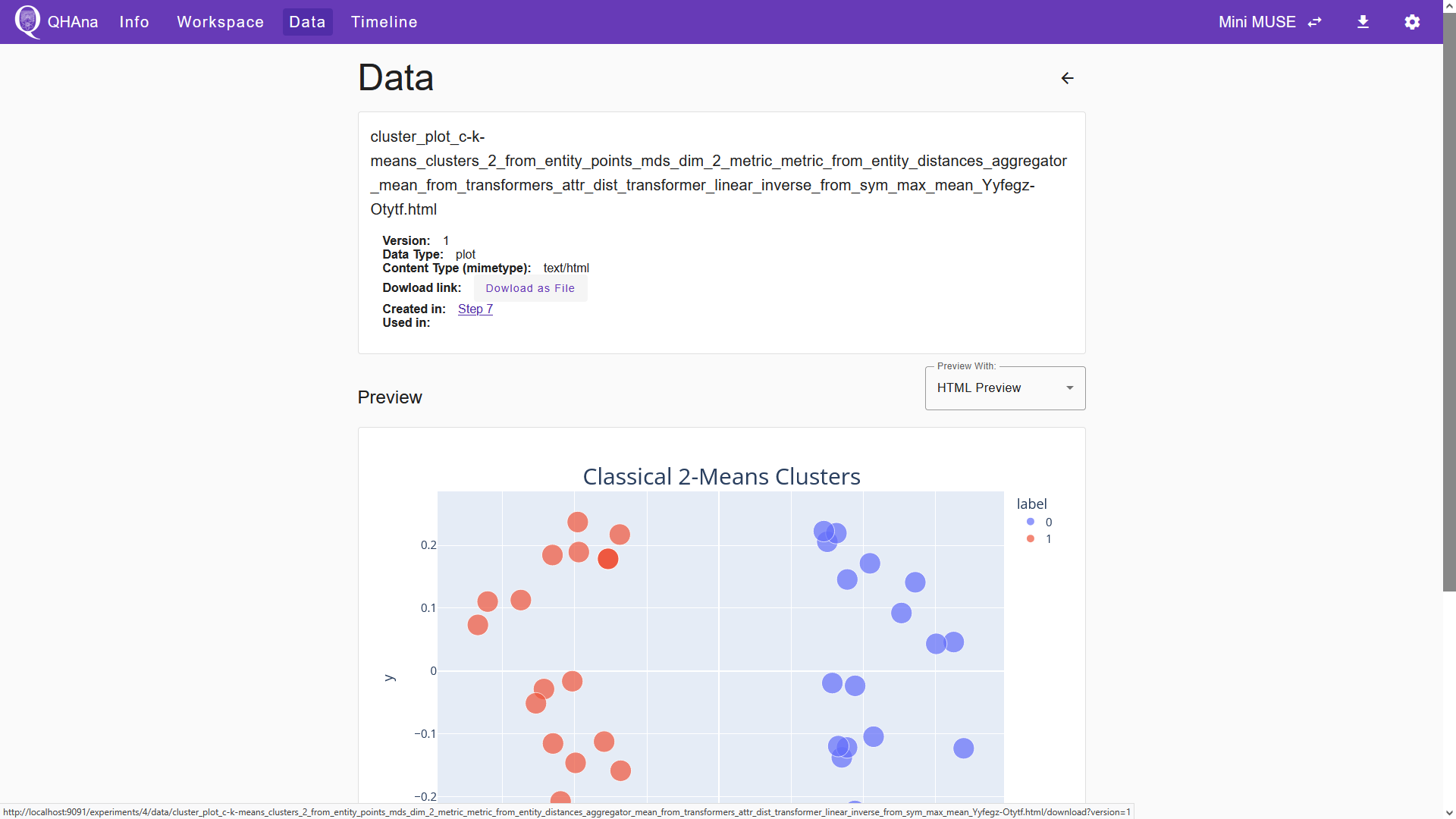Expand the HTML Preview dropdown arrow

click(1070, 388)
